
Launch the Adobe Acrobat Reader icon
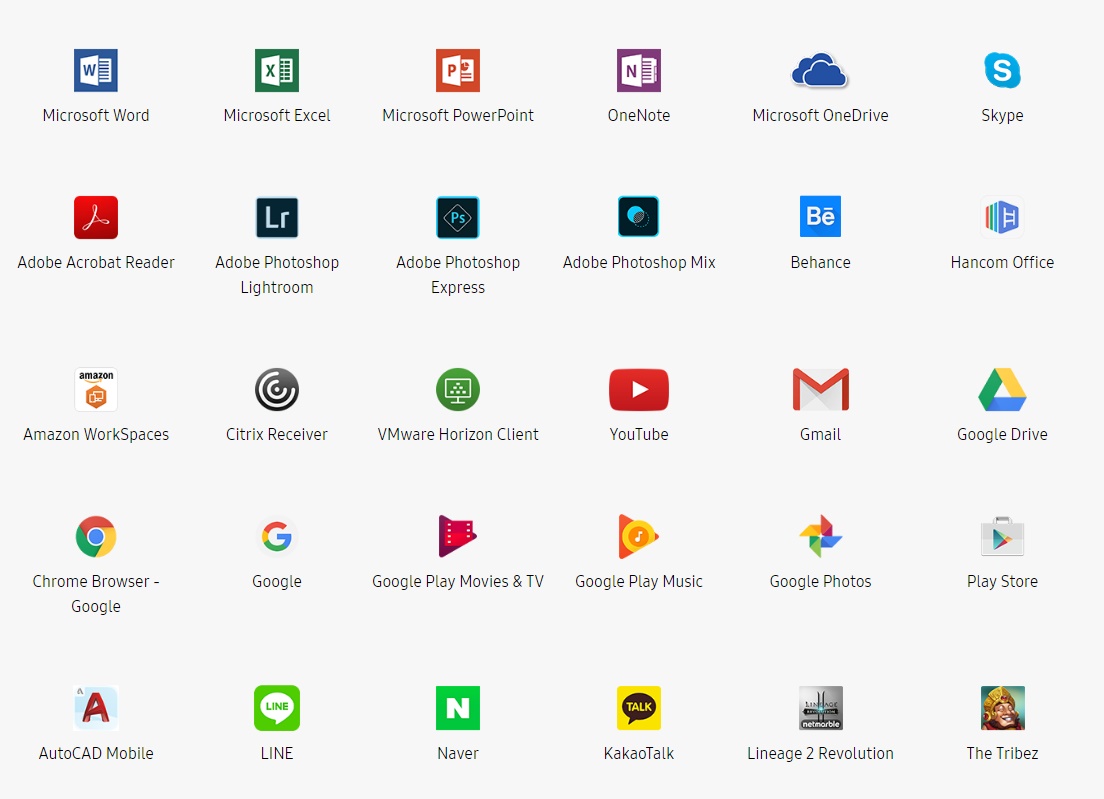96,218
